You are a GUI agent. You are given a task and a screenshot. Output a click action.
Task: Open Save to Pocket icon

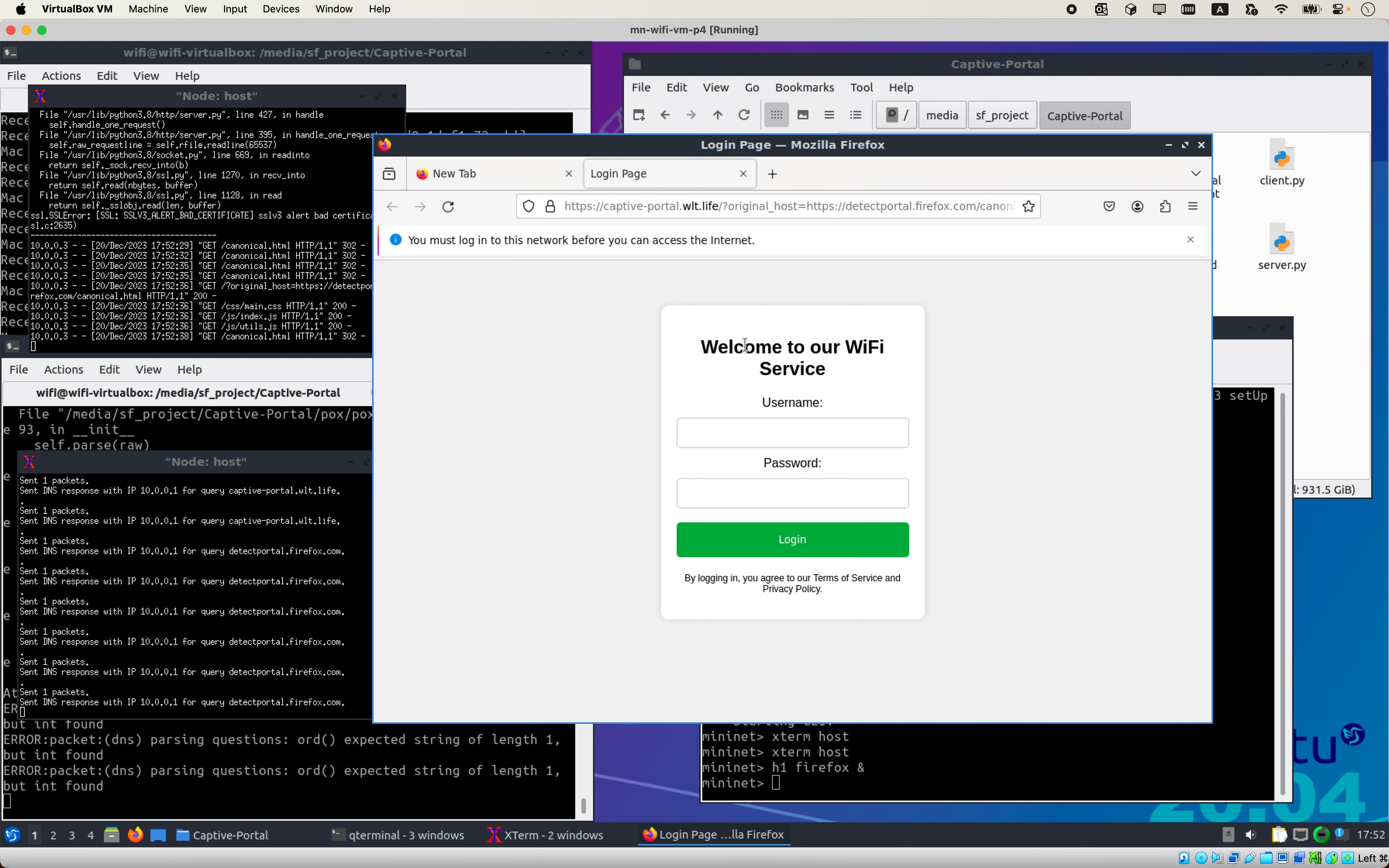(x=1109, y=207)
